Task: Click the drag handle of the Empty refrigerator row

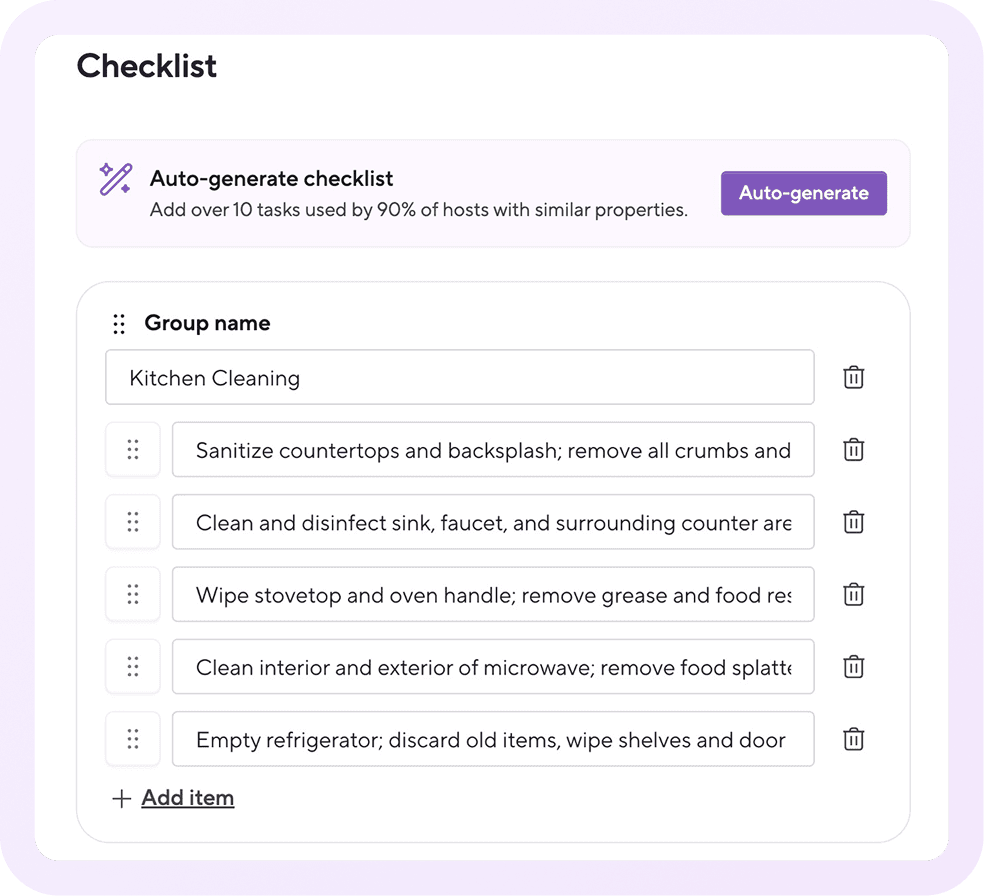Action: click(x=133, y=739)
